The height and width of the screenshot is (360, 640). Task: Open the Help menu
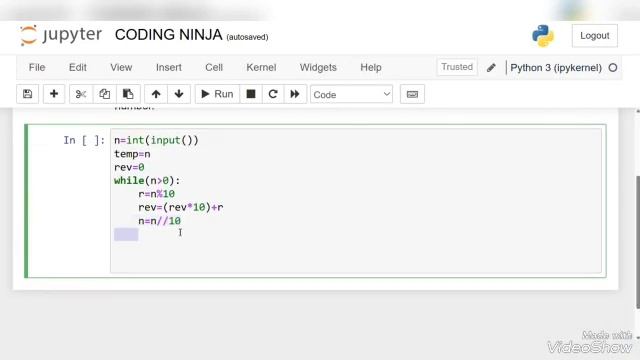point(371,67)
